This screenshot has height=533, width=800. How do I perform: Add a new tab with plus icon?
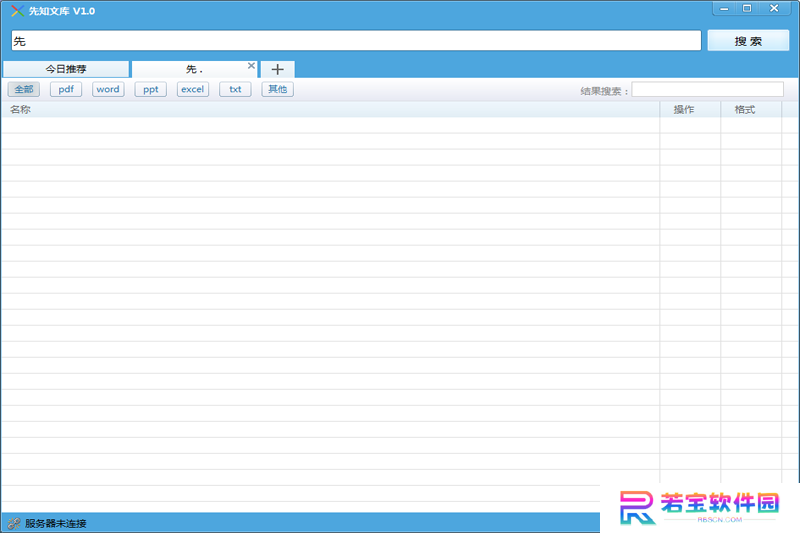tap(278, 69)
